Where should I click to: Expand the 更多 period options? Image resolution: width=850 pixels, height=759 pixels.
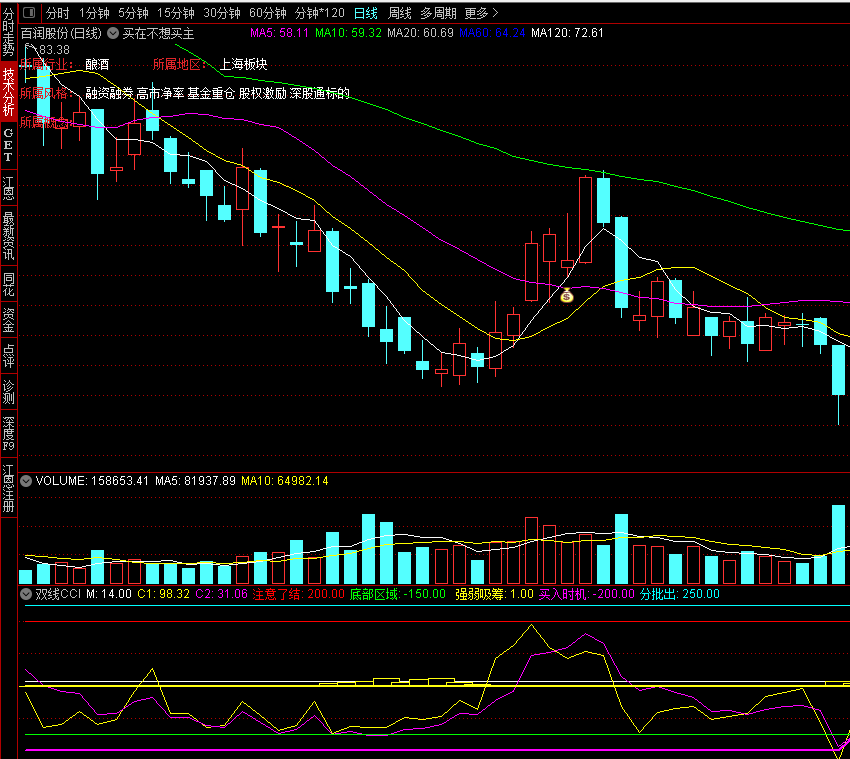pos(481,13)
